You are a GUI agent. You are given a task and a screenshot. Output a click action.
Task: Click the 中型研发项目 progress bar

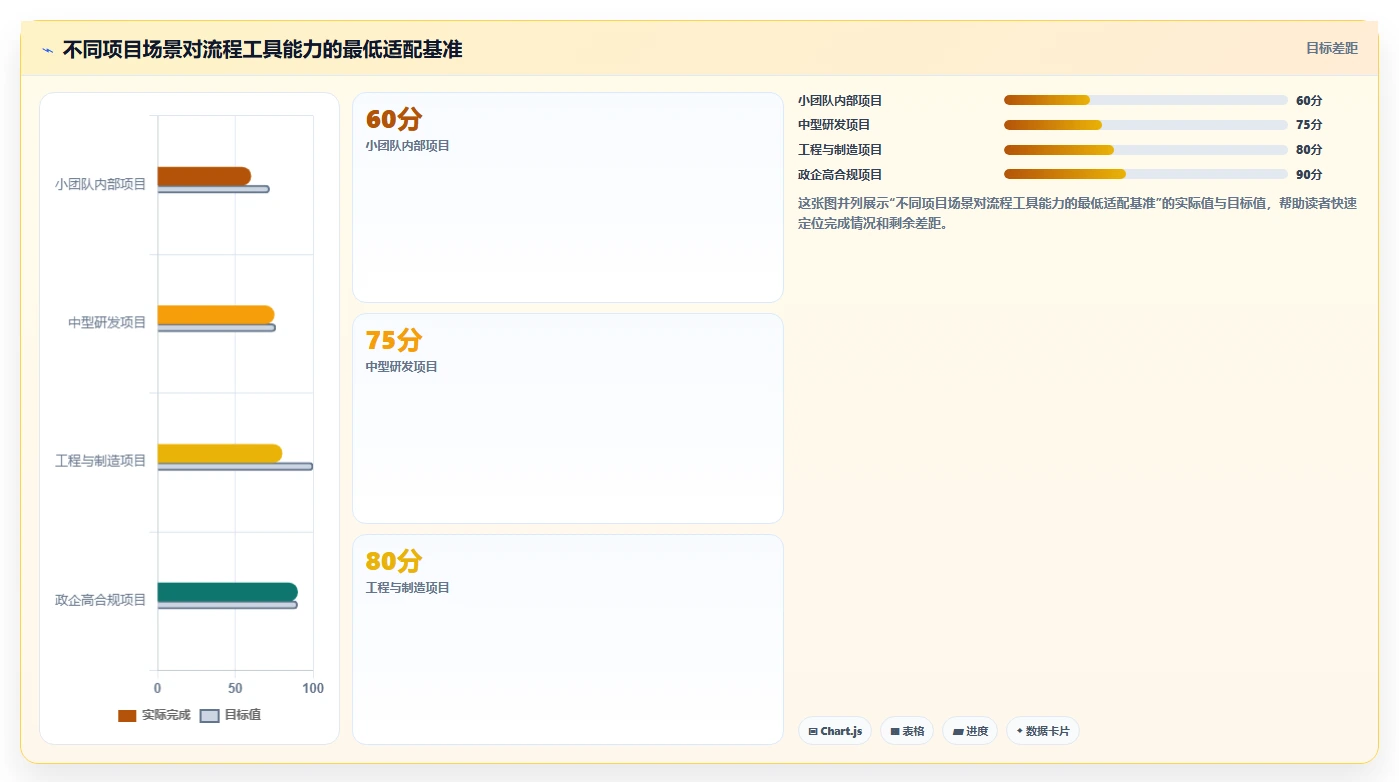click(1146, 125)
